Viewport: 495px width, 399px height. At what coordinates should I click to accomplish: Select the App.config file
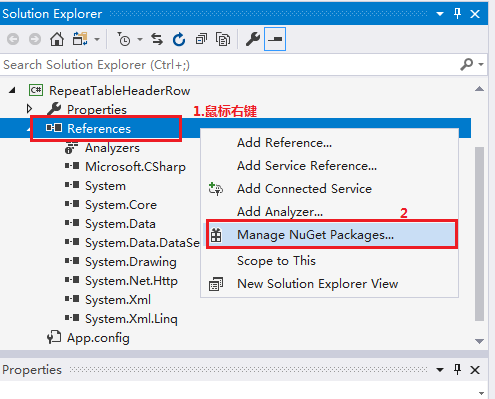tap(98, 338)
